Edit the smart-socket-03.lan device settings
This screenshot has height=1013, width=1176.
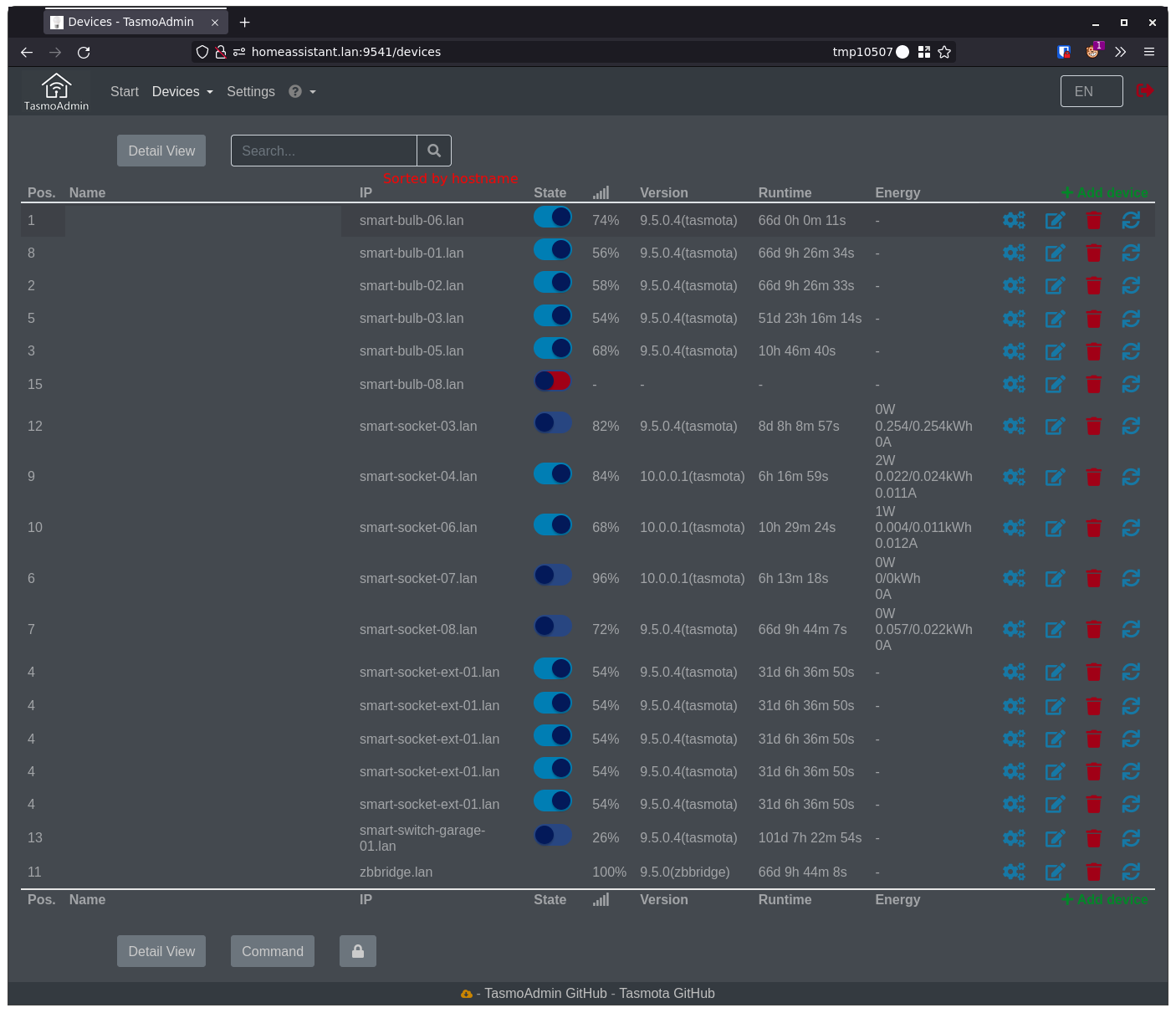[x=1055, y=426]
